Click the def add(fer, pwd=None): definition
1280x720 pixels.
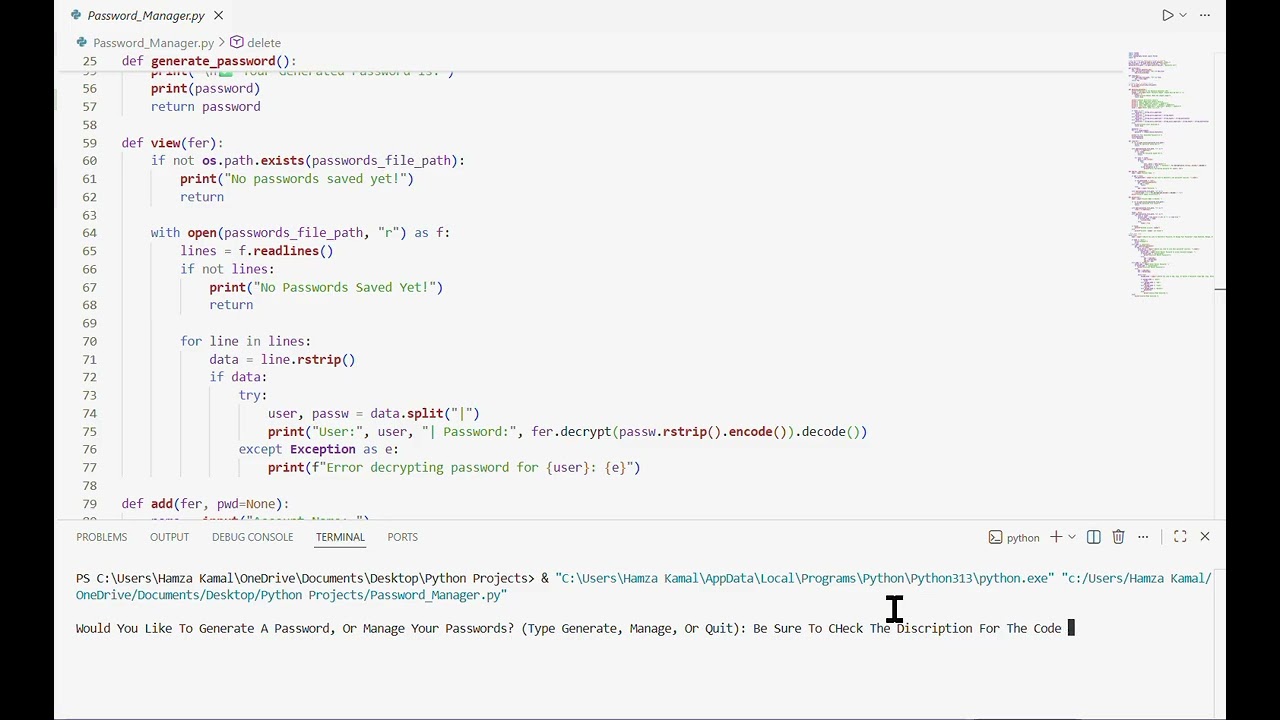click(205, 504)
